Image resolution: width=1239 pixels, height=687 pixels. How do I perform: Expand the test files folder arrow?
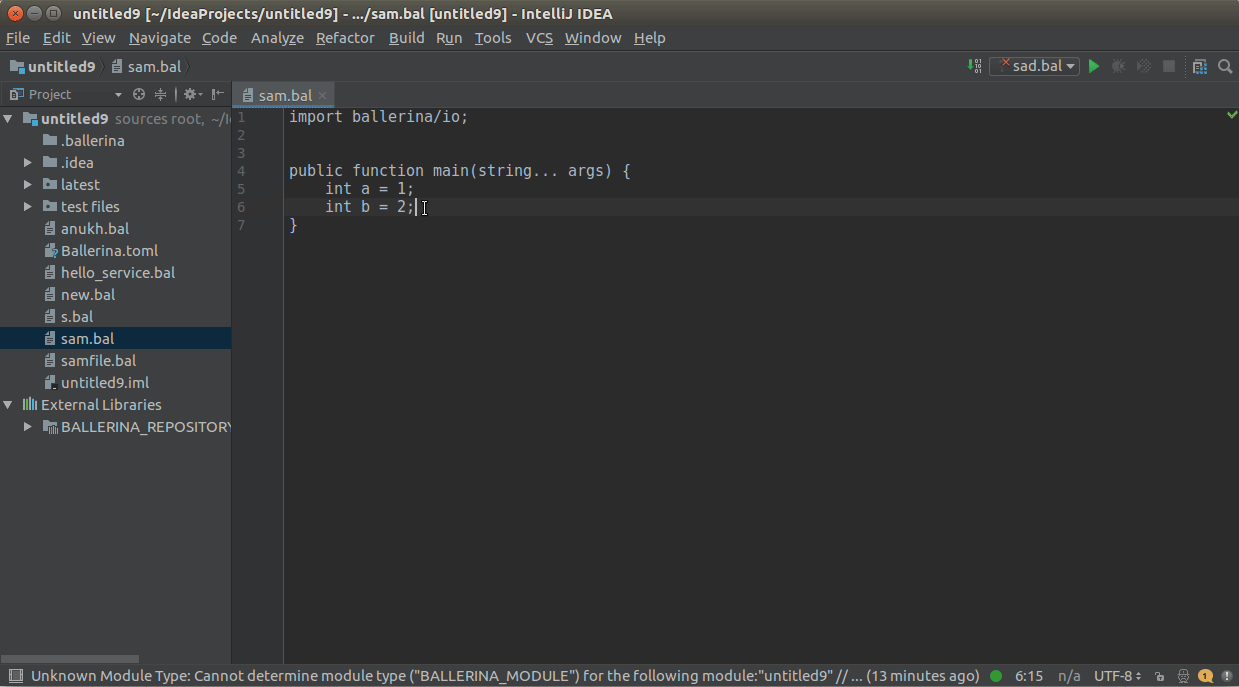28,207
